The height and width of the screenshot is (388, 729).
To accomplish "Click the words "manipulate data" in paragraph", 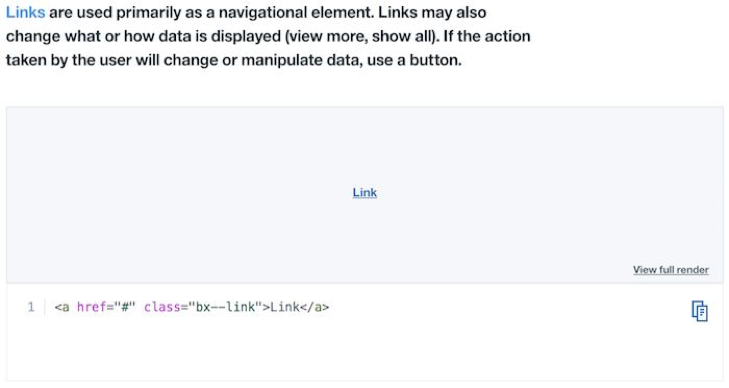I will [x=300, y=60].
